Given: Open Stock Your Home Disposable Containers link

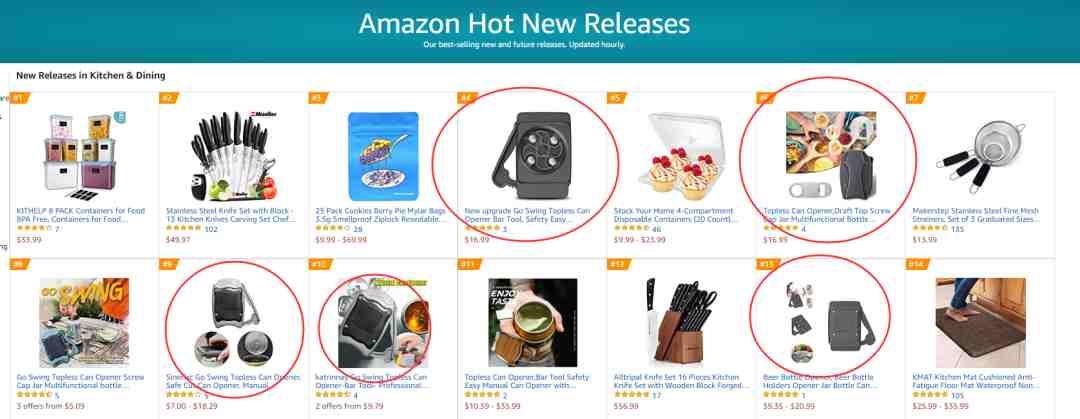Looking at the screenshot, I should (x=675, y=215).
